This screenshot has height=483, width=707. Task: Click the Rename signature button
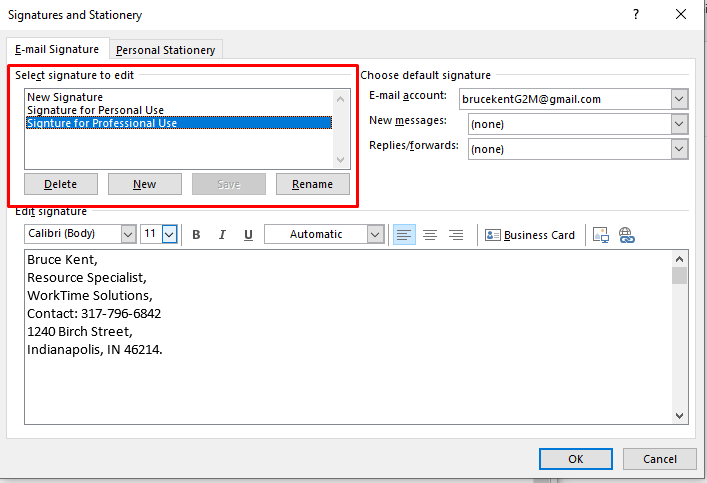[x=312, y=184]
